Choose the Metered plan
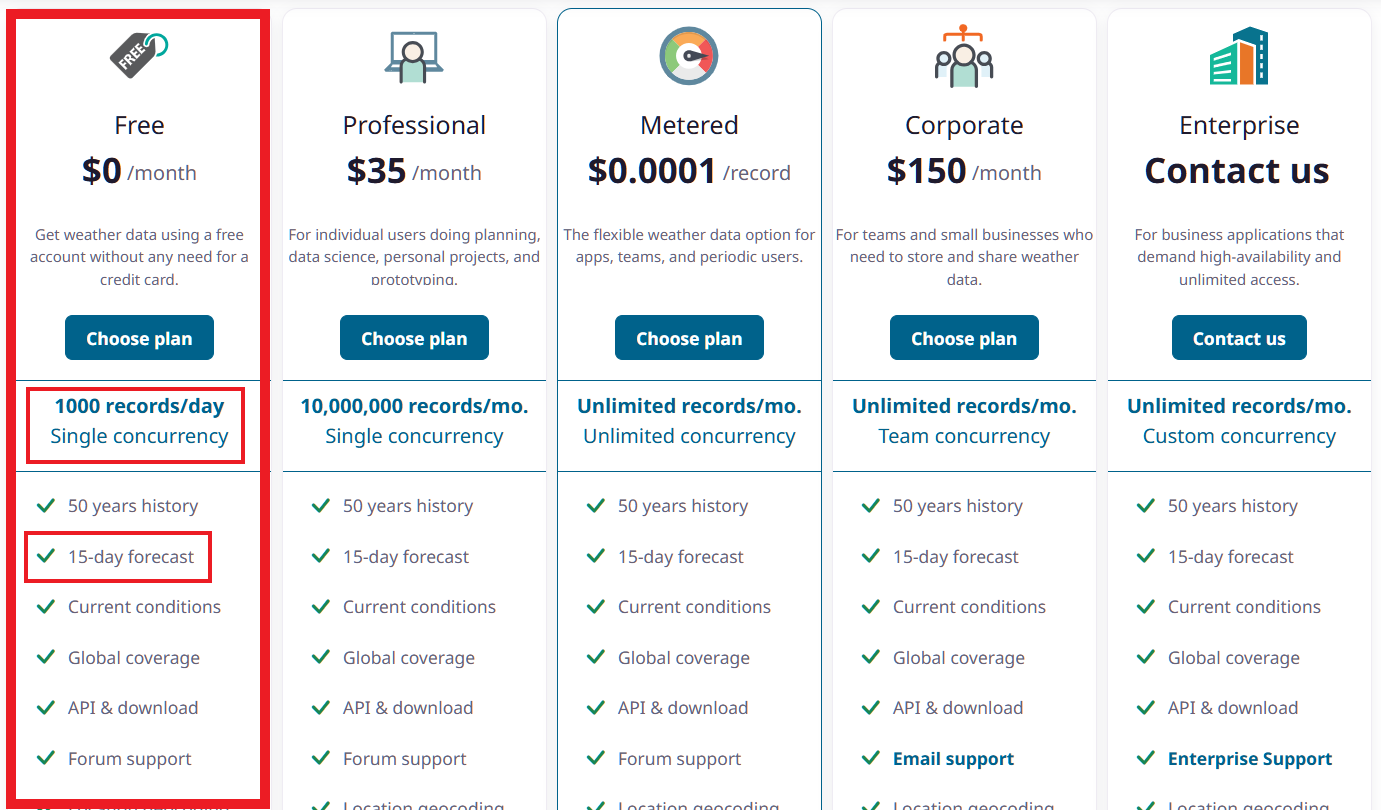Image resolution: width=1381 pixels, height=810 pixels. coord(689,338)
